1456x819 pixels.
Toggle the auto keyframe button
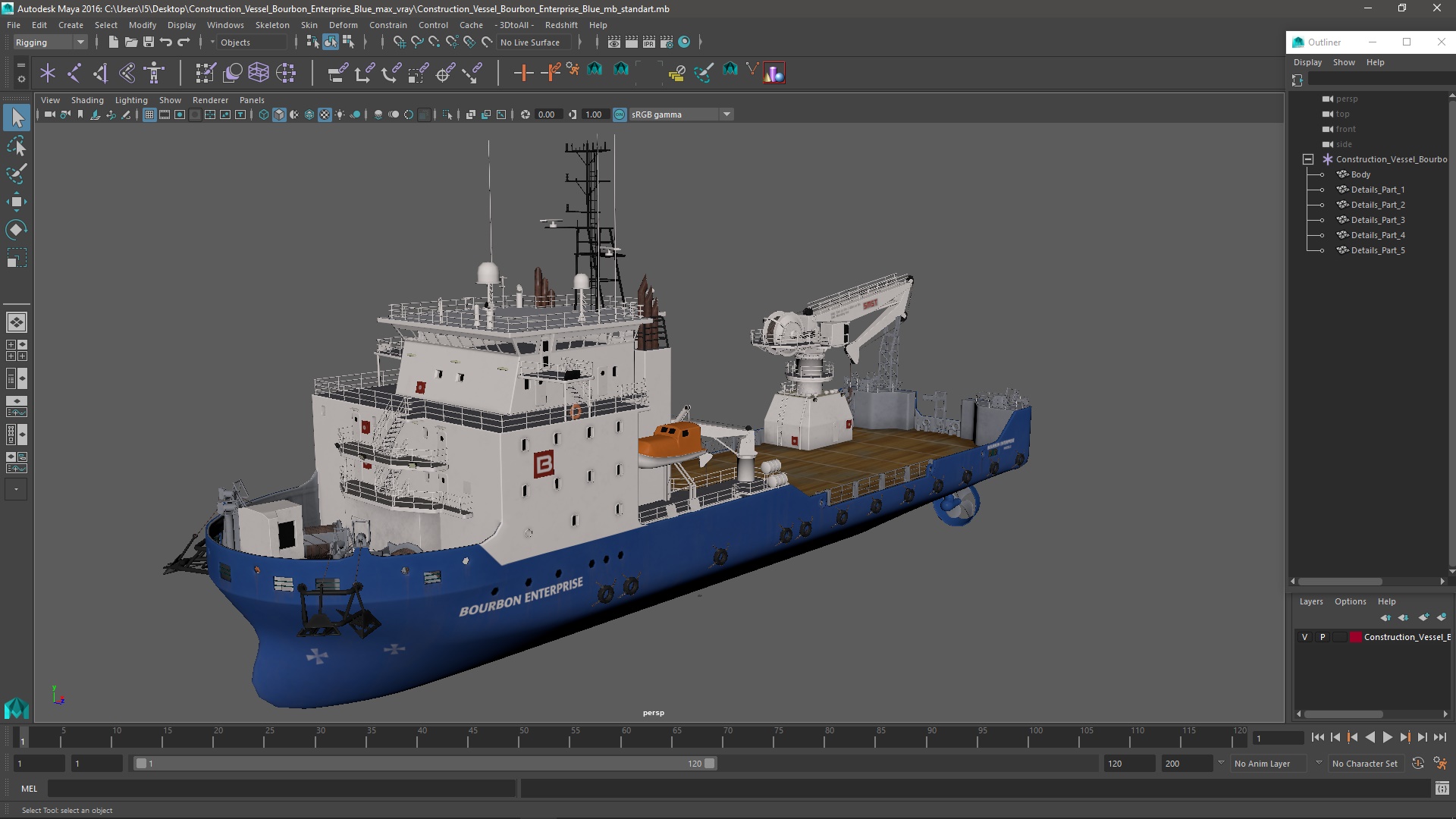coord(1418,764)
